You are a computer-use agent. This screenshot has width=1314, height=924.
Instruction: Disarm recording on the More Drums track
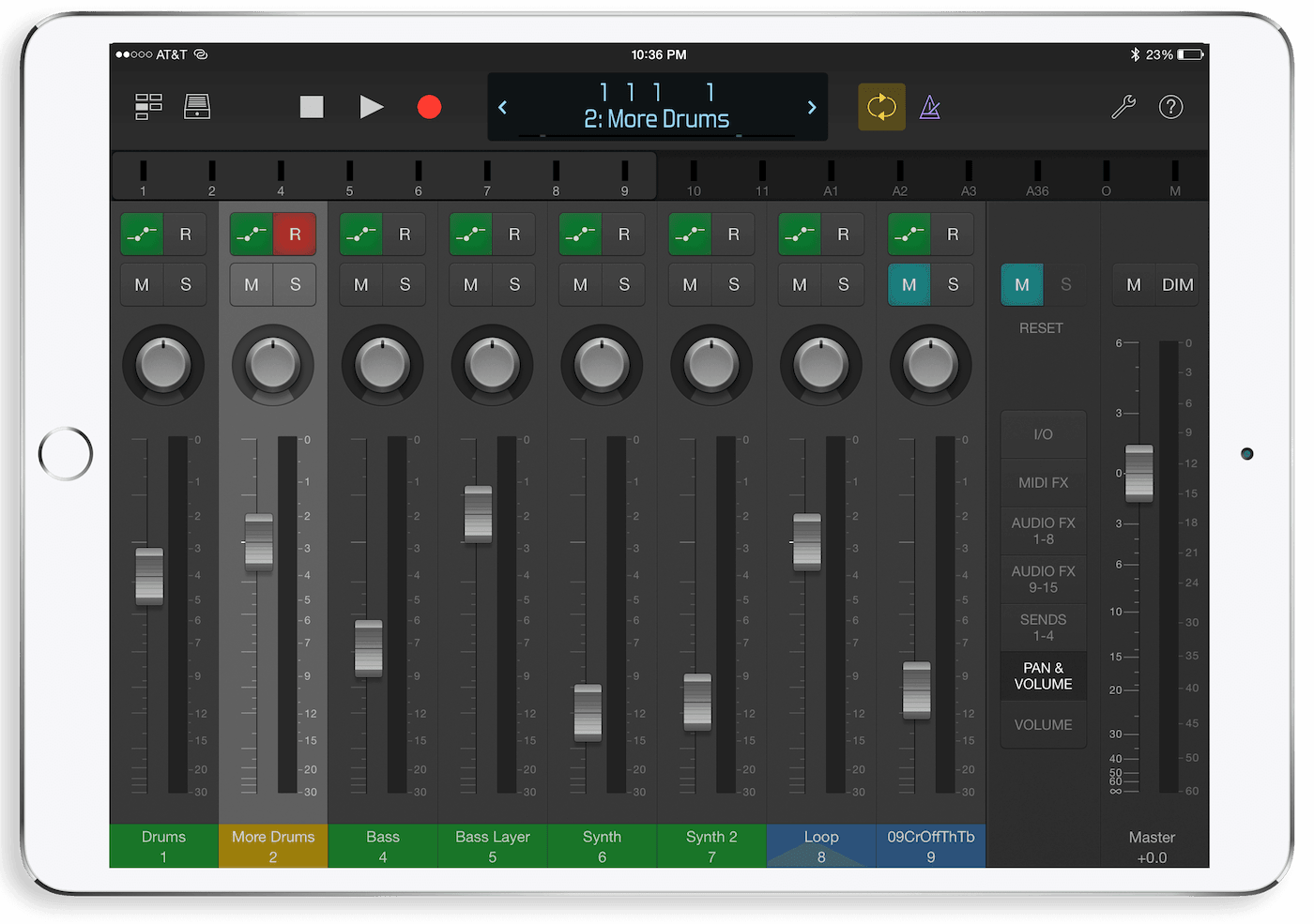tap(295, 234)
